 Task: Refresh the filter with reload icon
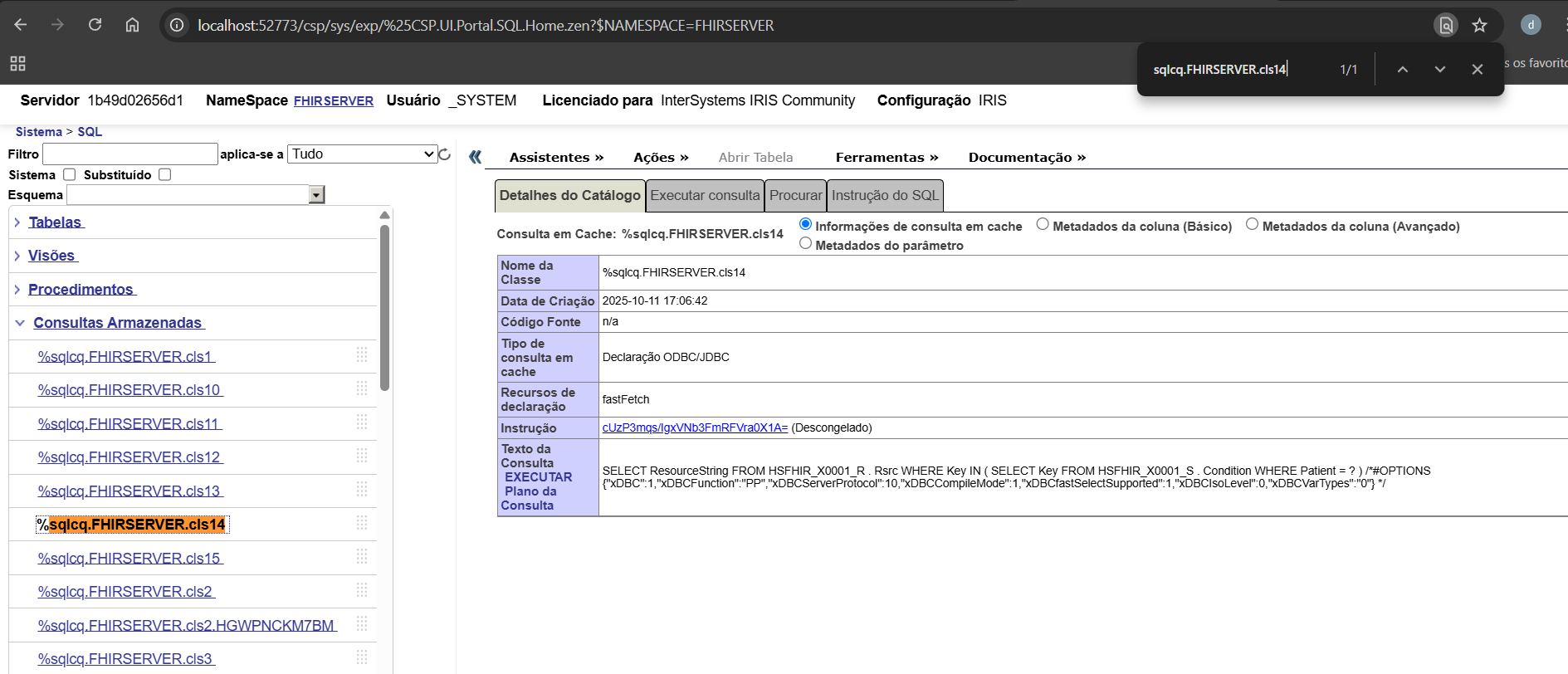(x=445, y=154)
